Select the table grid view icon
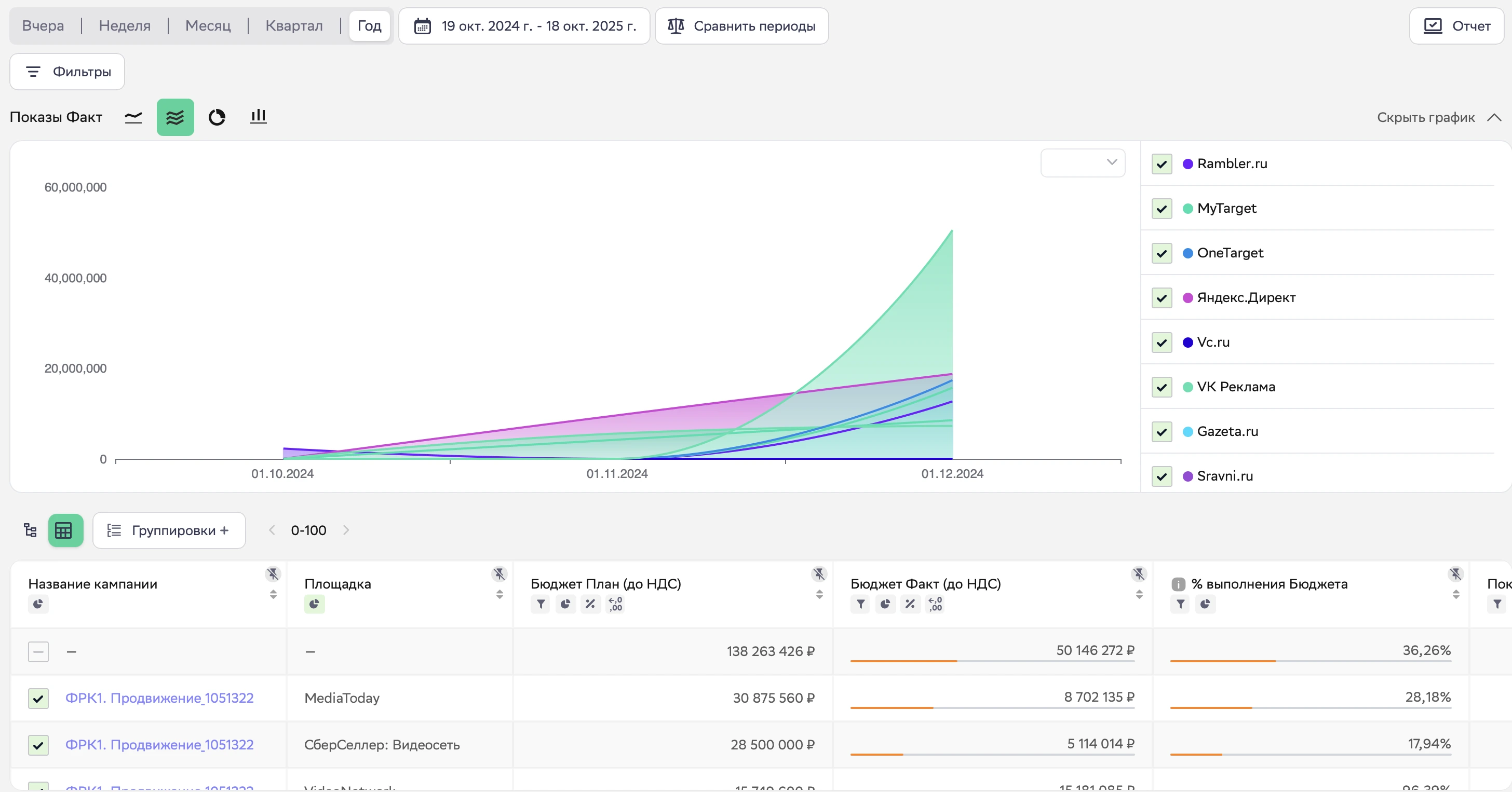The height and width of the screenshot is (792, 1512). click(64, 530)
